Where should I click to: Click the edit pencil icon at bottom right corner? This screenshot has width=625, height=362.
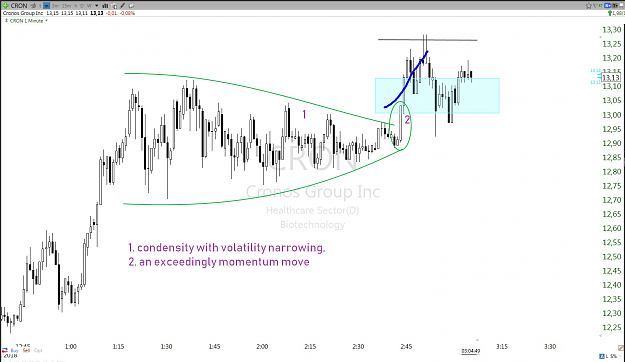[621, 348]
